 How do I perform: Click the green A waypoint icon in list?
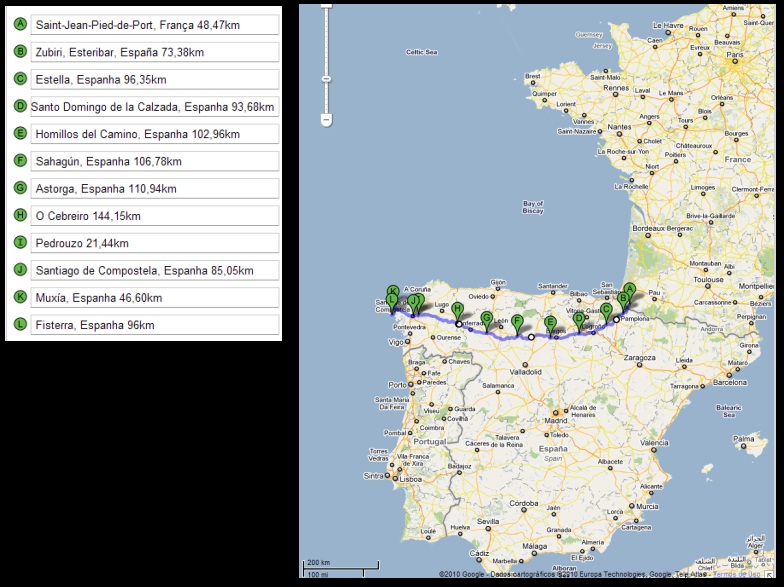pos(21,24)
